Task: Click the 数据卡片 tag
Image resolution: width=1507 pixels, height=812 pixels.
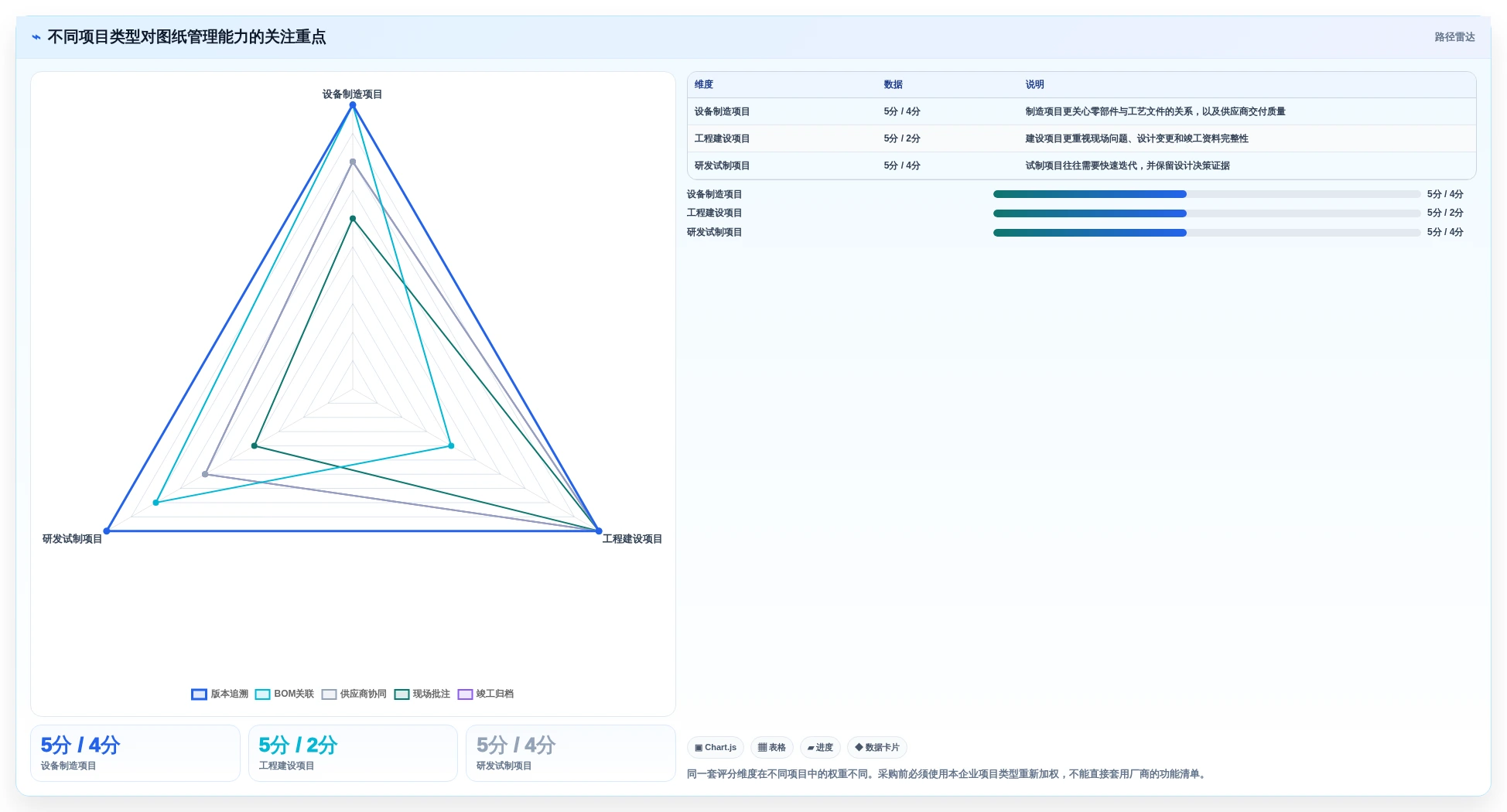Action: point(877,747)
